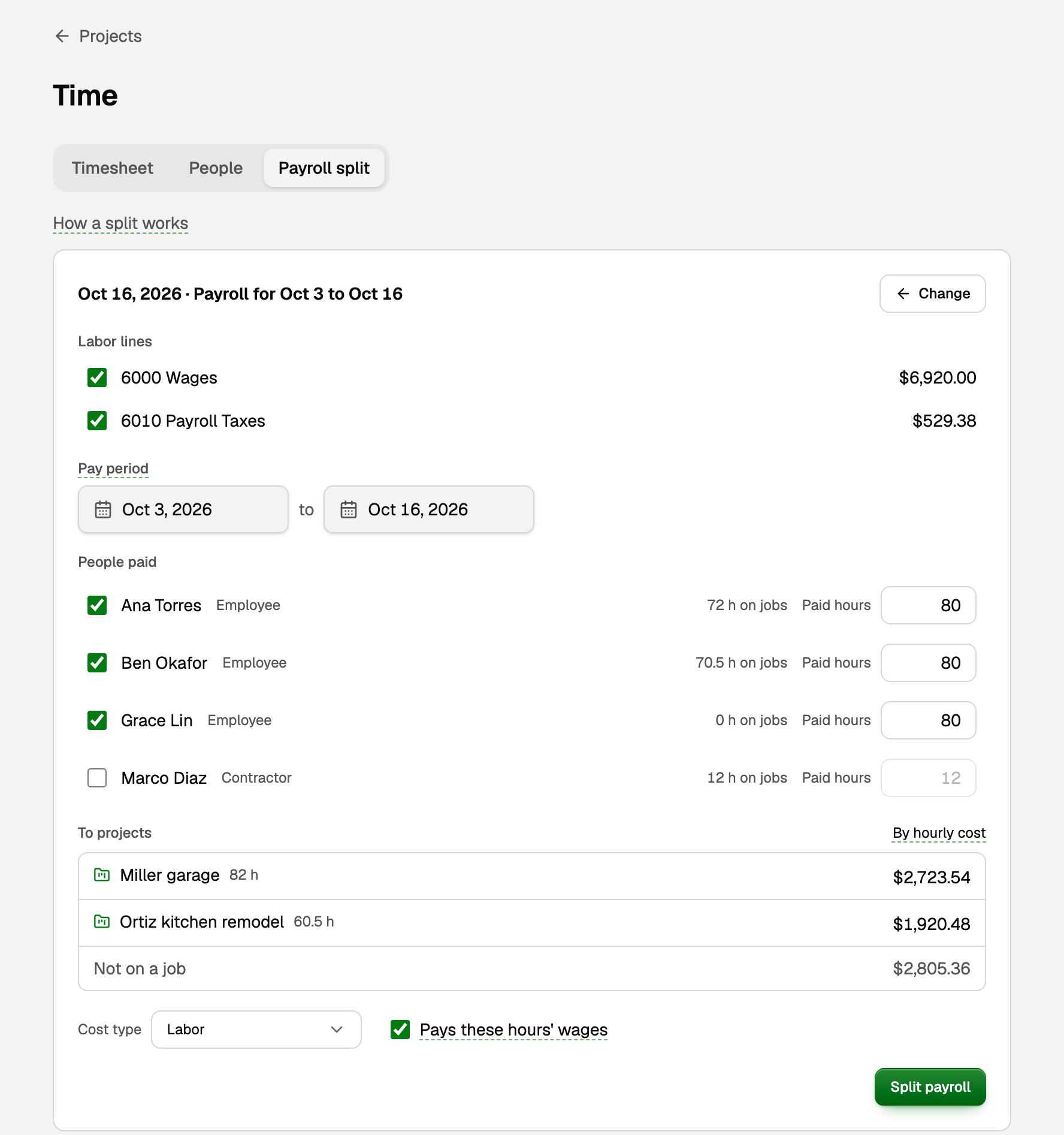
Task: Click the $6,920.00 wages amount
Action: coord(938,378)
